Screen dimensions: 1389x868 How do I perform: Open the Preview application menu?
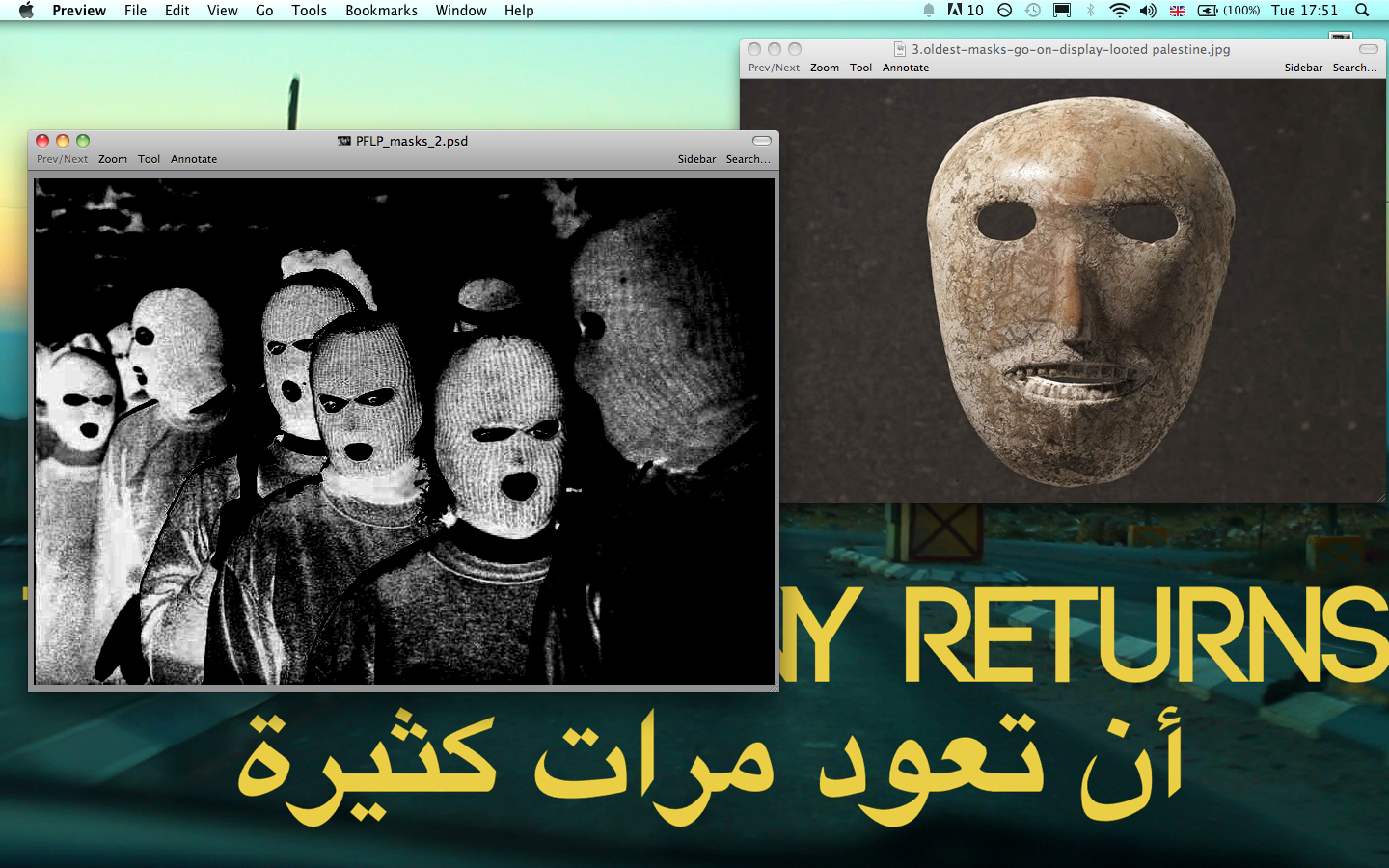pos(79,11)
